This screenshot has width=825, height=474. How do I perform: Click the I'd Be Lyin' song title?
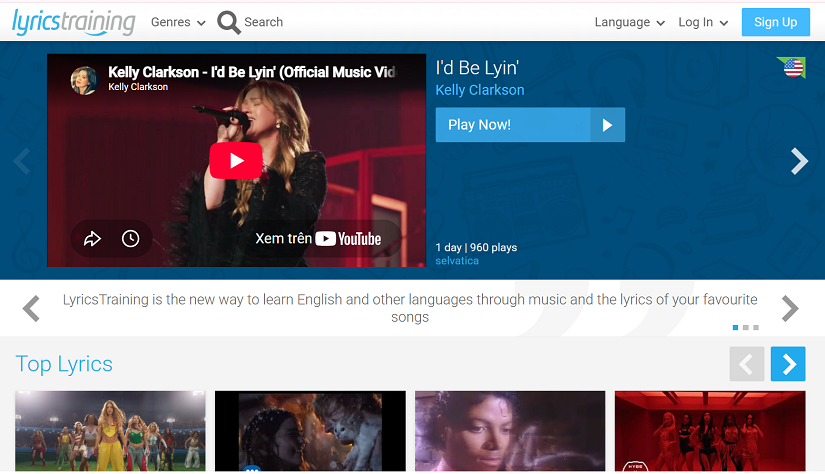[x=477, y=68]
